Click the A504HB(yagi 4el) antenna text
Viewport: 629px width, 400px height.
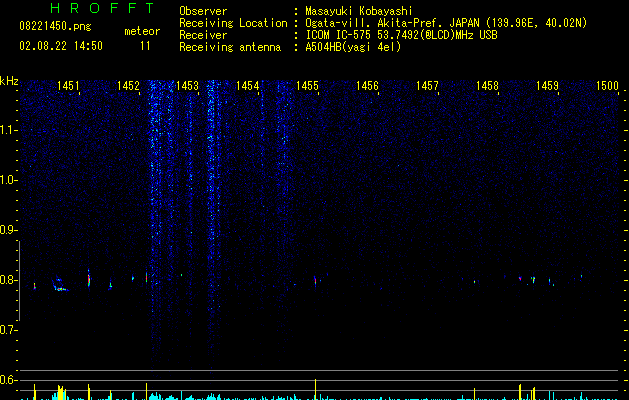pyautogui.click(x=353, y=47)
